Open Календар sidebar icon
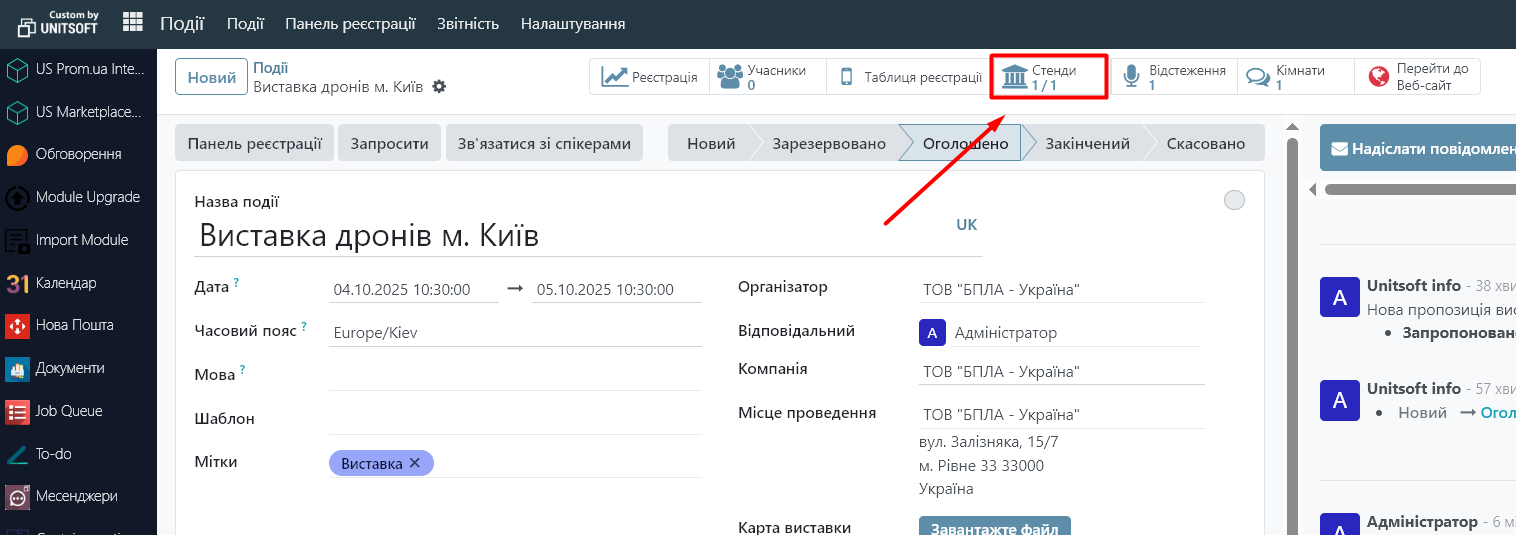 point(17,283)
